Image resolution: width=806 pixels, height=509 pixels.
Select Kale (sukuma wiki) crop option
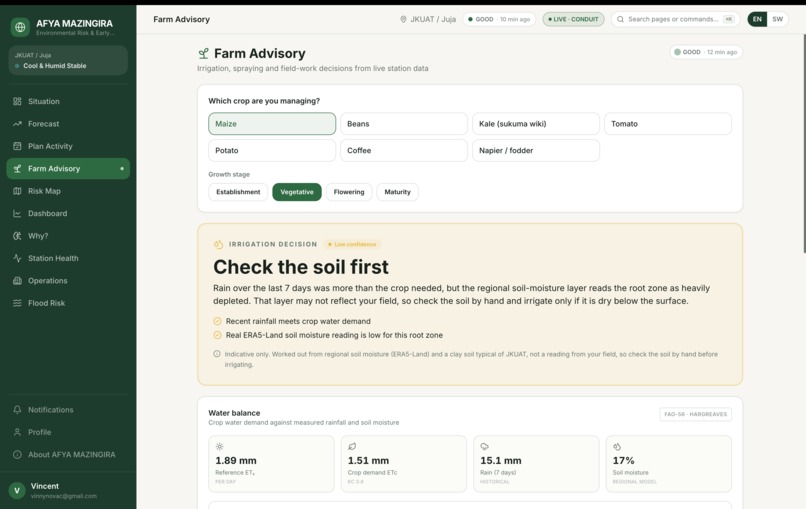pyautogui.click(x=536, y=124)
